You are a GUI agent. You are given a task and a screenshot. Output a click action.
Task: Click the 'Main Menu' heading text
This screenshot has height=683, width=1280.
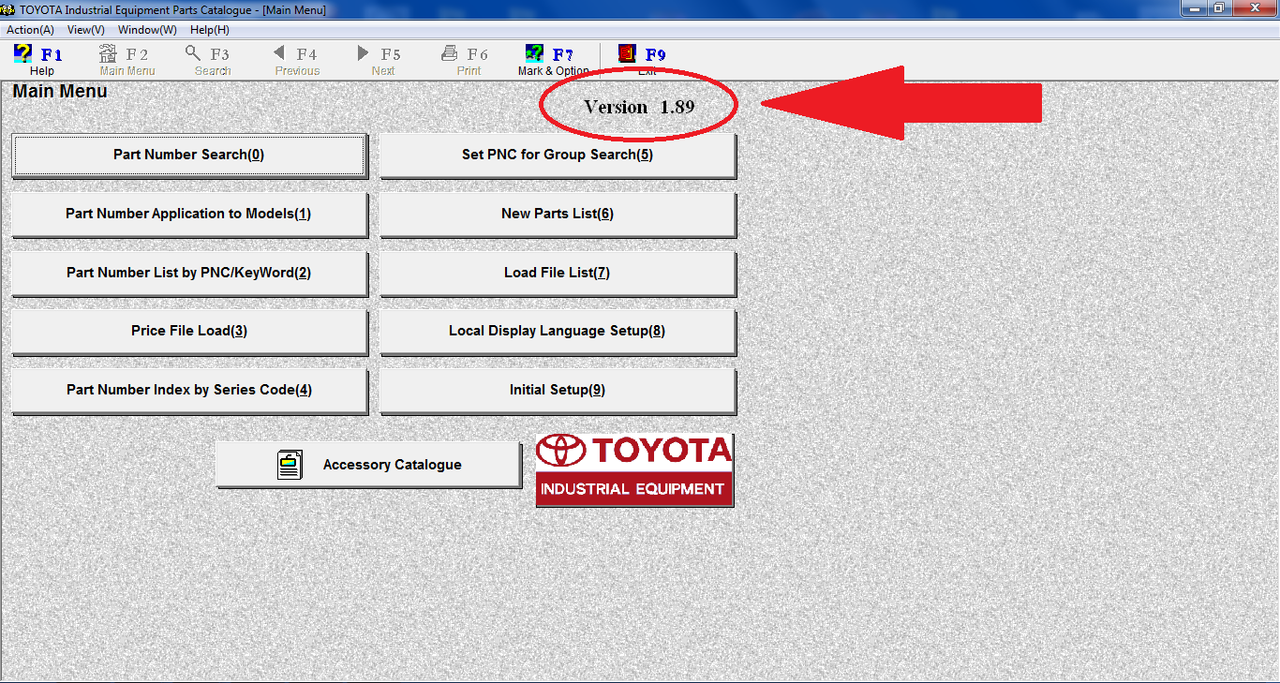pos(60,91)
